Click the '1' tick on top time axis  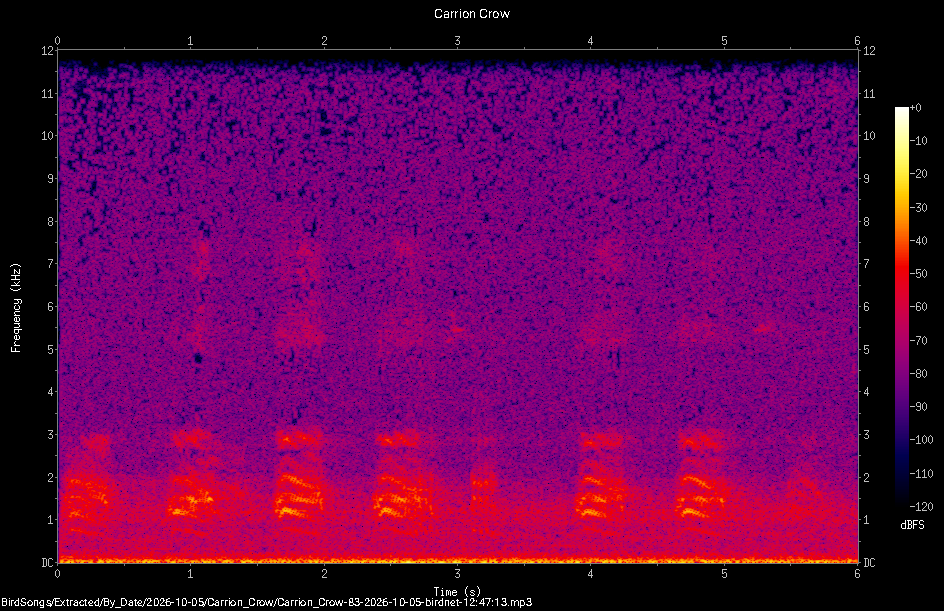coord(191,41)
